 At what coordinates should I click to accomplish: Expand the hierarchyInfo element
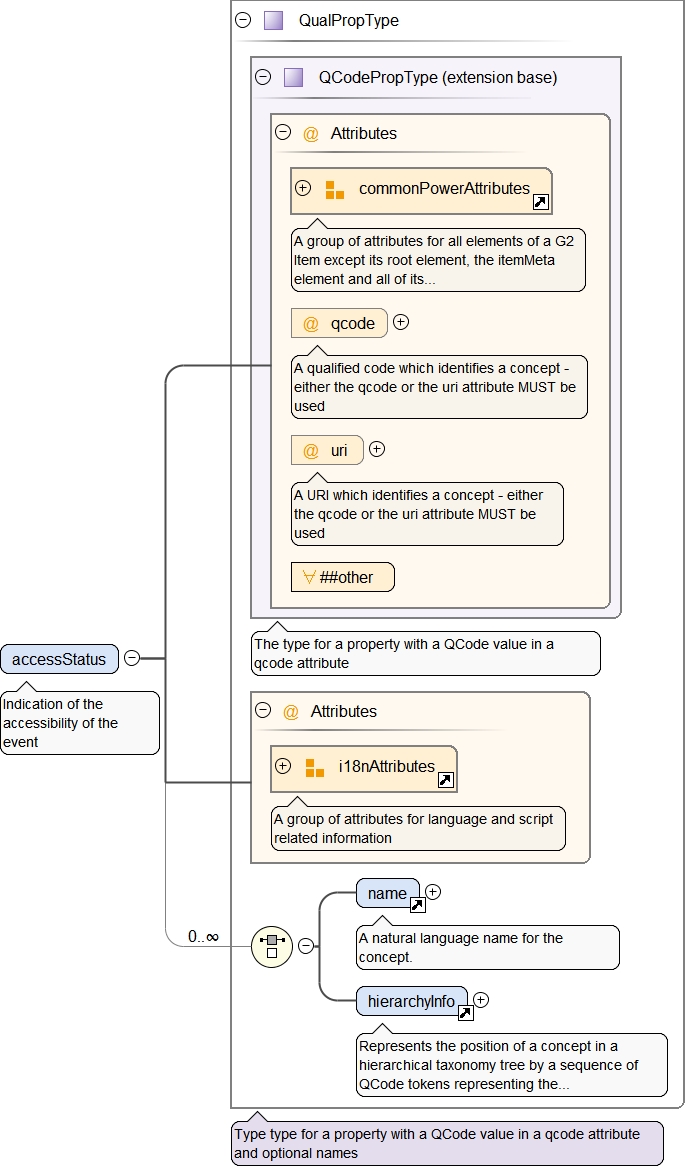481,999
